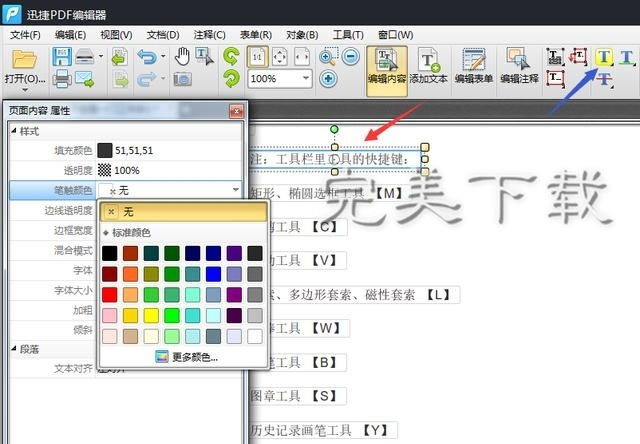640x444 pixels.
Task: Select the strikethrough text tool
Action: click(x=604, y=79)
